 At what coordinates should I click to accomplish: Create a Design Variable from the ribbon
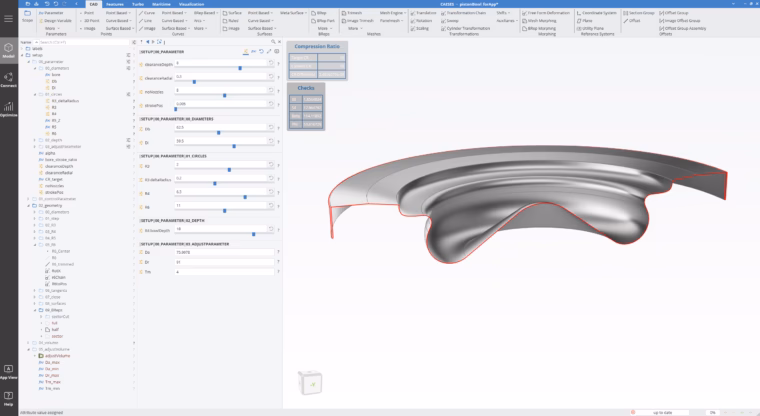(x=55, y=21)
